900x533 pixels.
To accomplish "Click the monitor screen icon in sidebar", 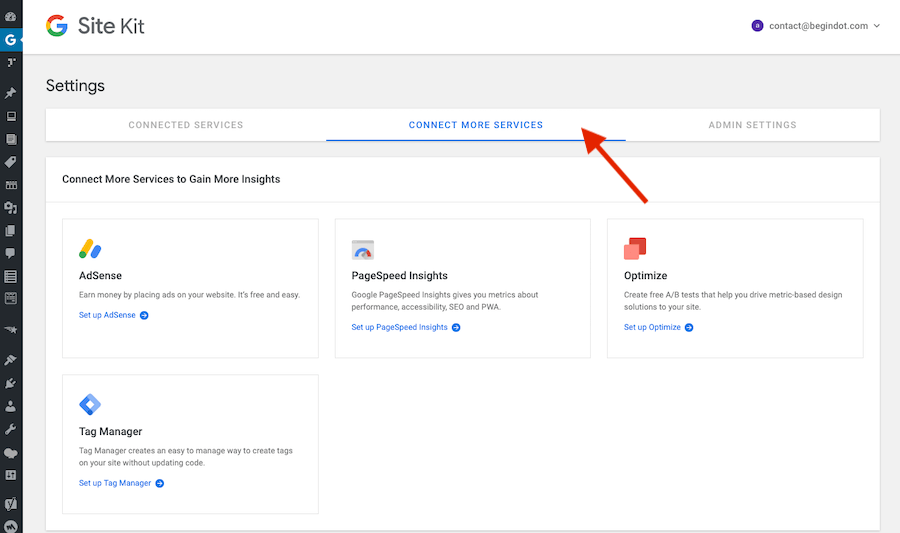I will [10, 116].
